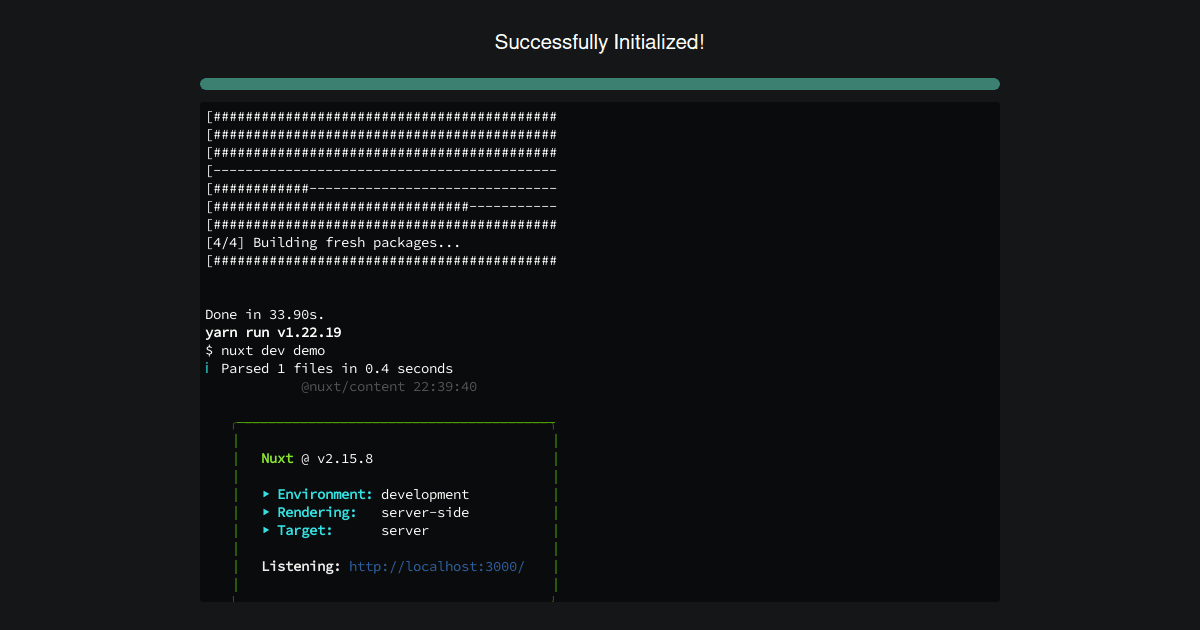Viewport: 1200px width, 630px height.
Task: Collapse the build progress log section
Action: click(x=380, y=188)
